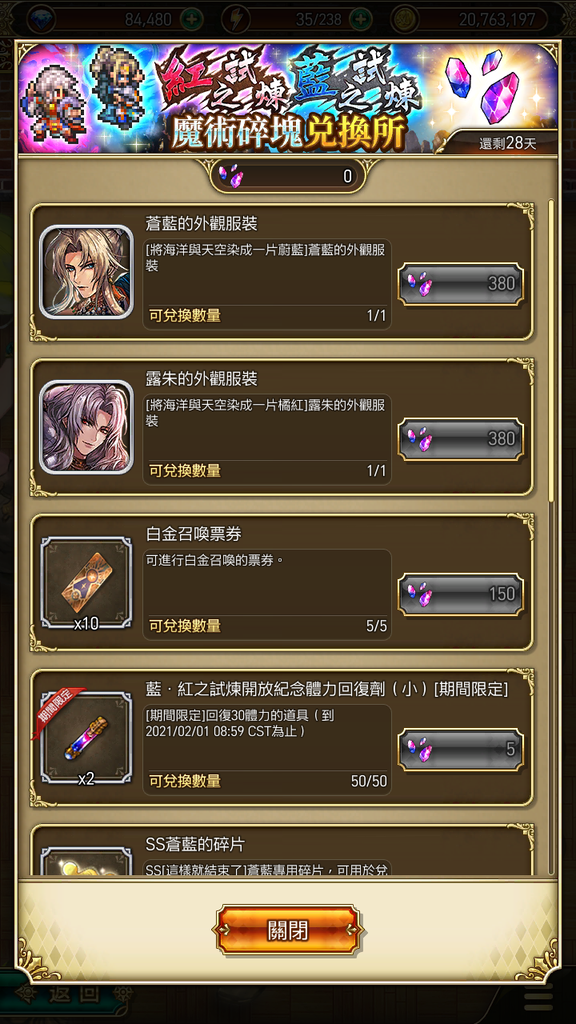The image size is (576, 1024).
Task: Tap the lightning stamina icon in top bar
Action: tap(234, 20)
